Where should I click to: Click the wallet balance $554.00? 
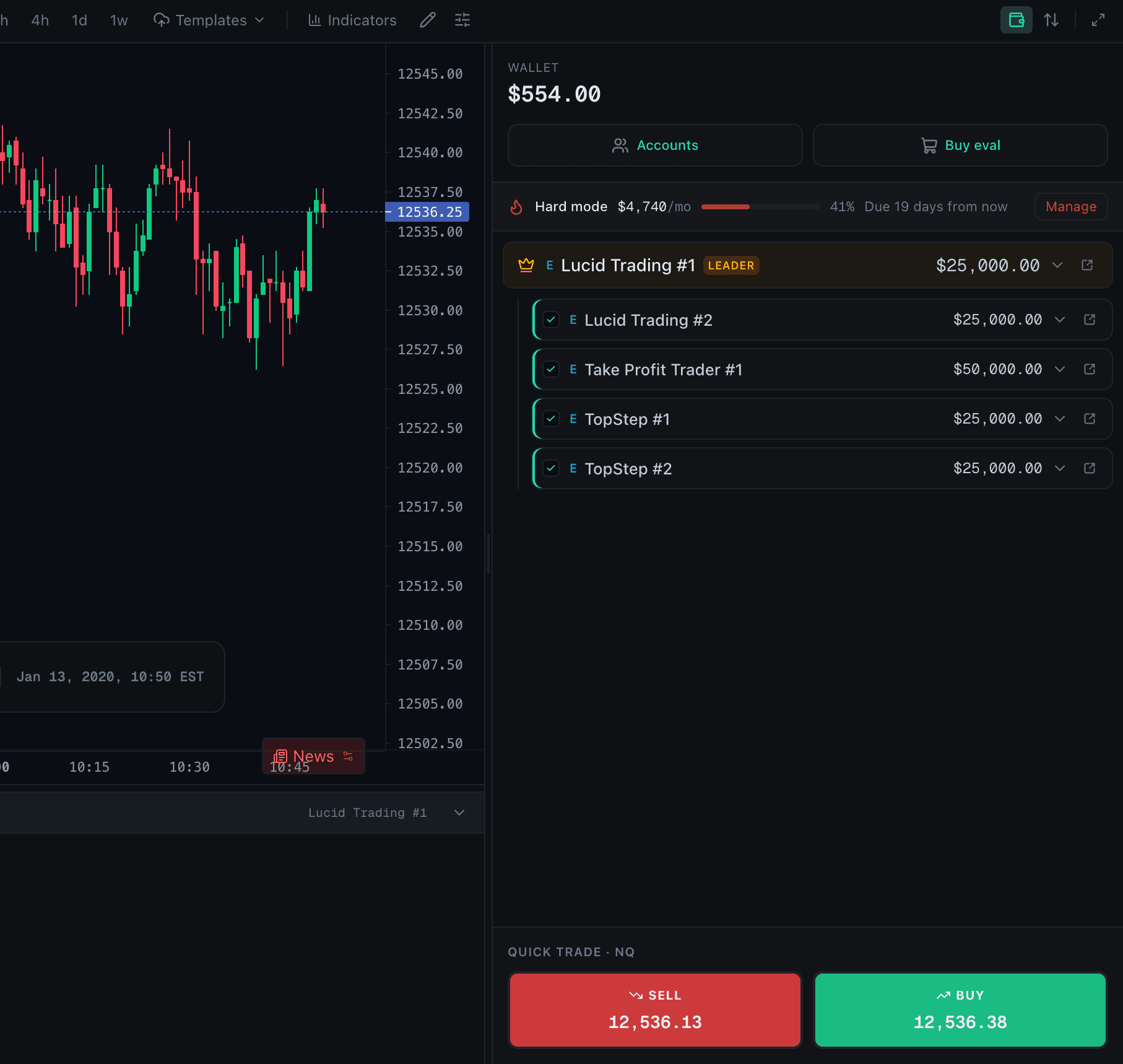554,94
